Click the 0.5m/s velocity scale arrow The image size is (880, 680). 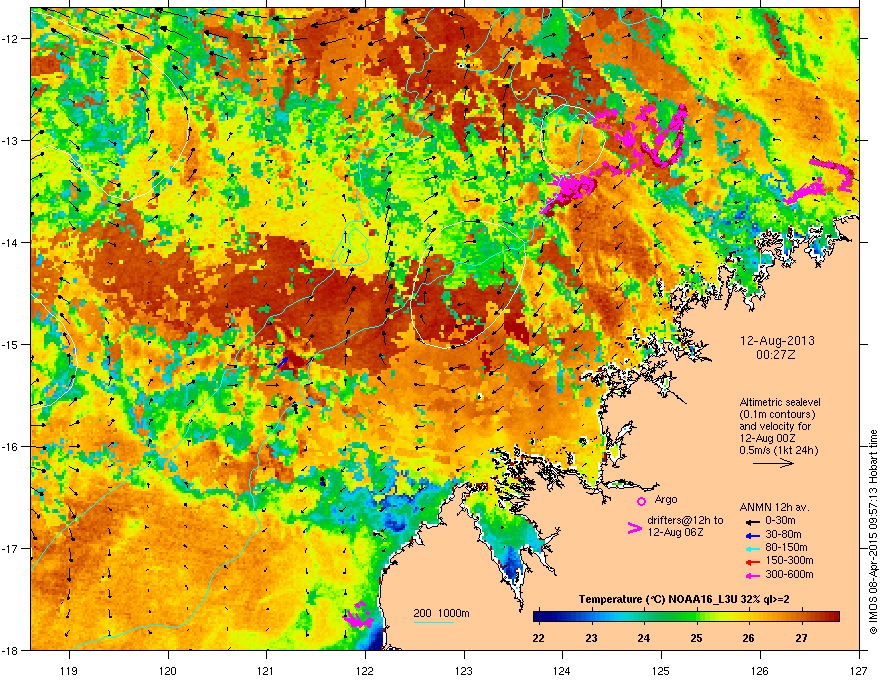pos(773,463)
